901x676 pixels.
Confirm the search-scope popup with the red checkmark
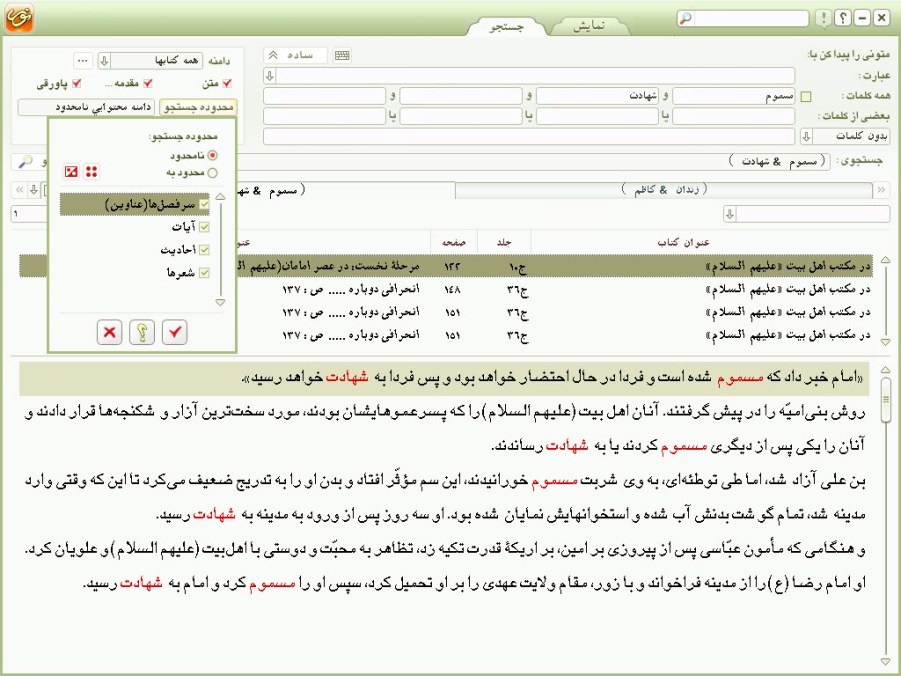tap(175, 332)
